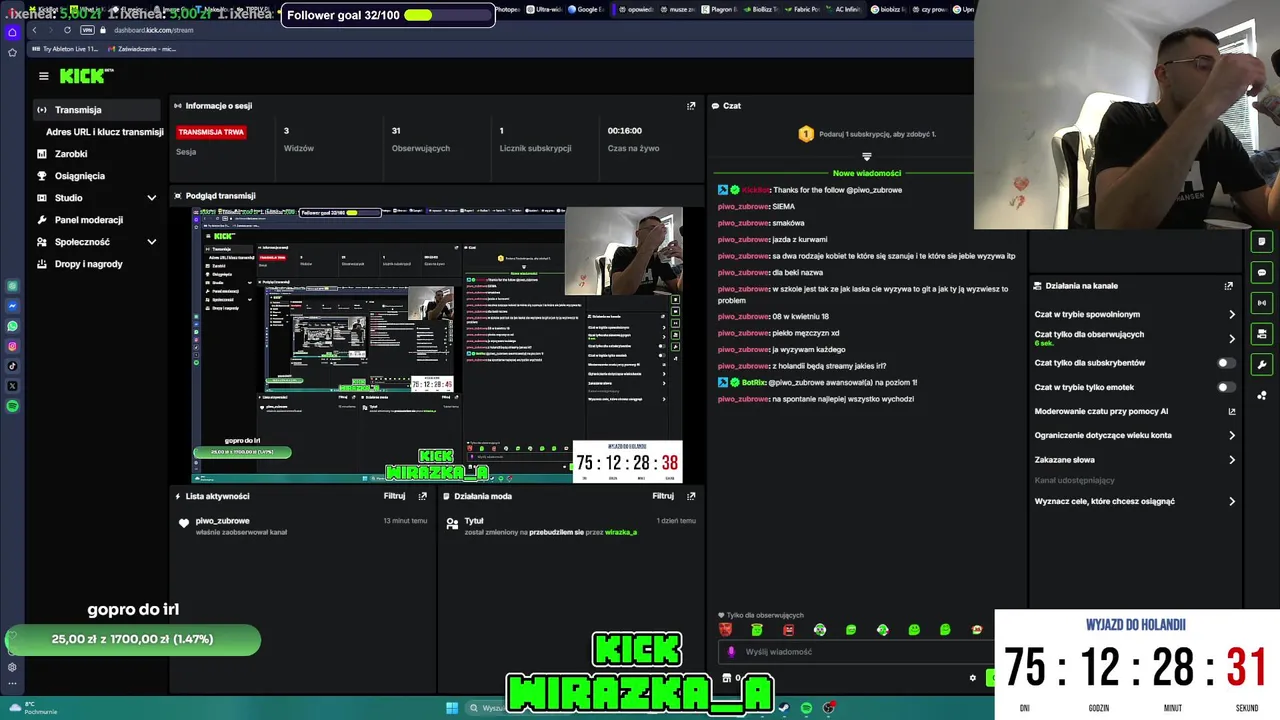Pick the headphones emote in chat
Image resolution: width=1280 pixels, height=720 pixels.
(820, 630)
